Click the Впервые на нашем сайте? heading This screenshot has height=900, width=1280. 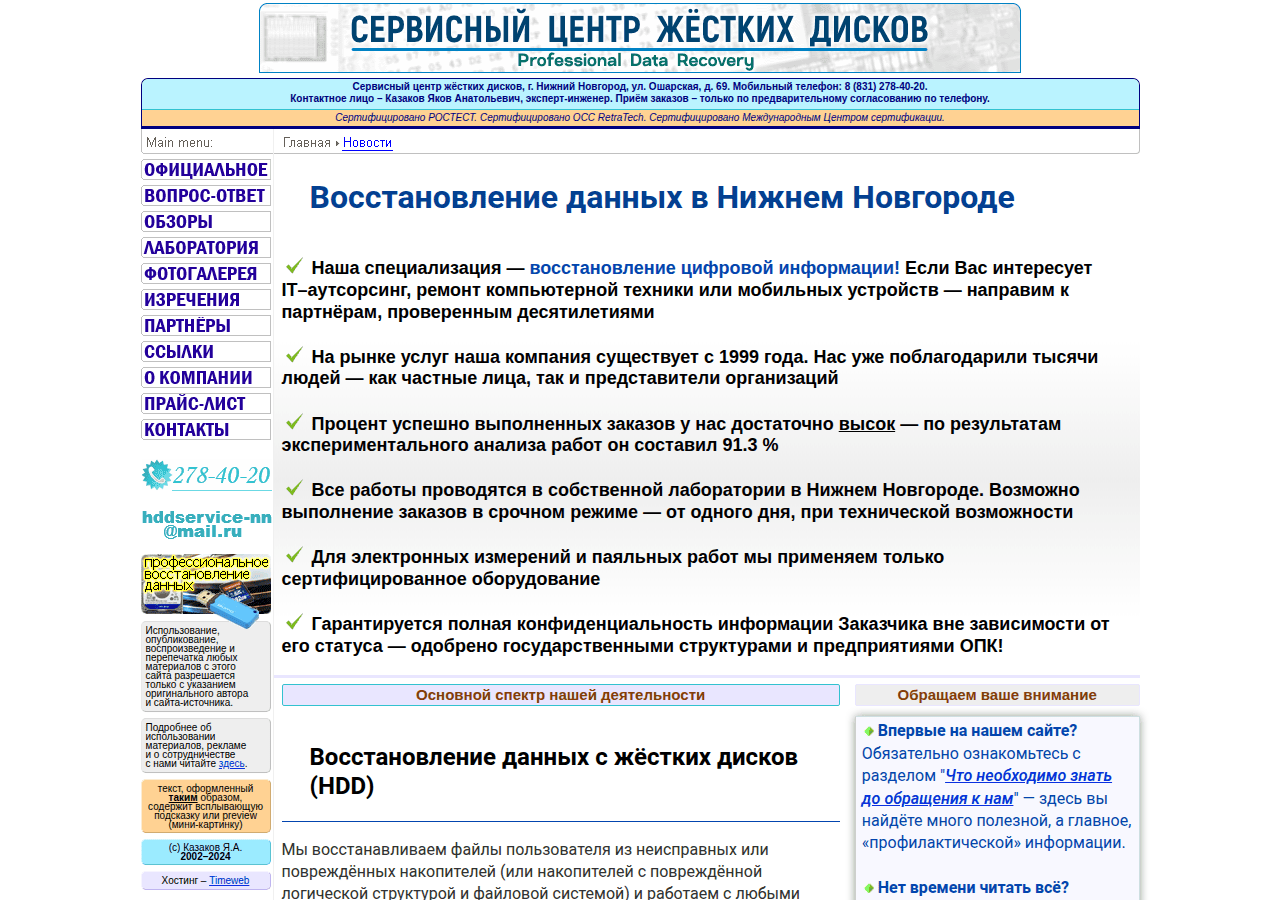click(977, 731)
